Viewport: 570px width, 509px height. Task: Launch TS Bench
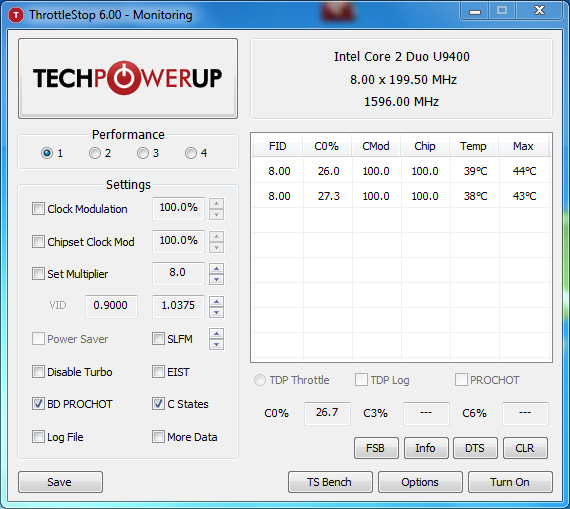point(330,482)
